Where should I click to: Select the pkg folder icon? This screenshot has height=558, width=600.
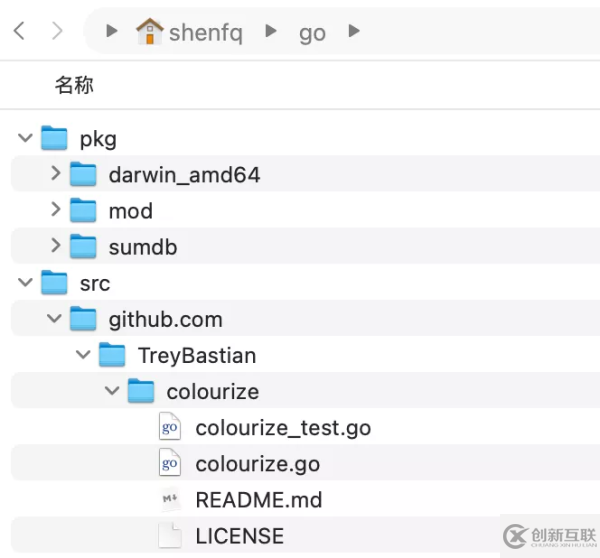(54, 138)
